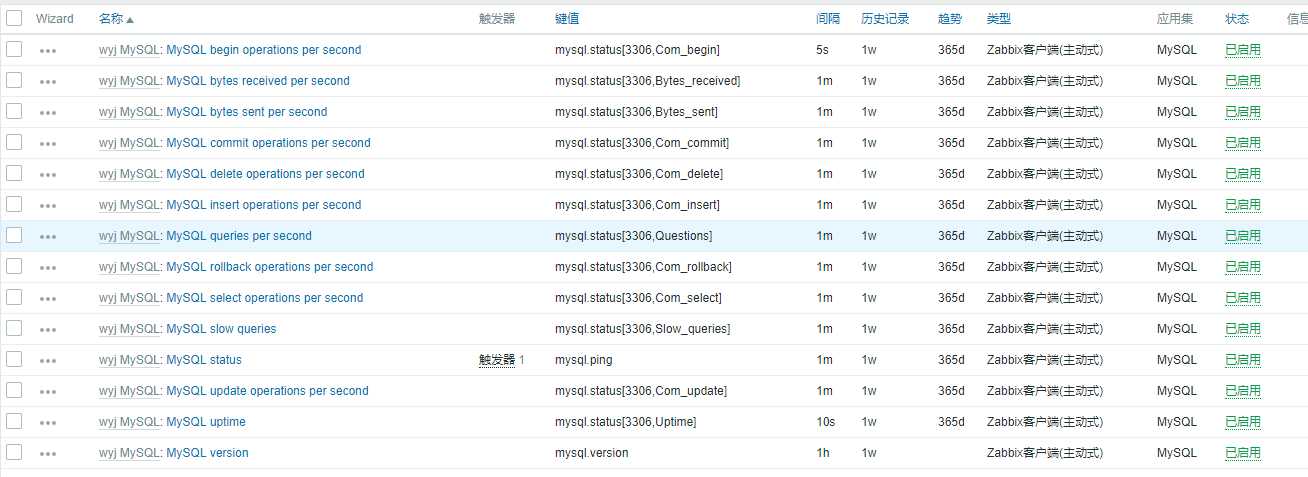Image resolution: width=1308 pixels, height=477 pixels.
Task: Select key text mysql.status[3306,Slow_queries]
Action: coord(642,329)
